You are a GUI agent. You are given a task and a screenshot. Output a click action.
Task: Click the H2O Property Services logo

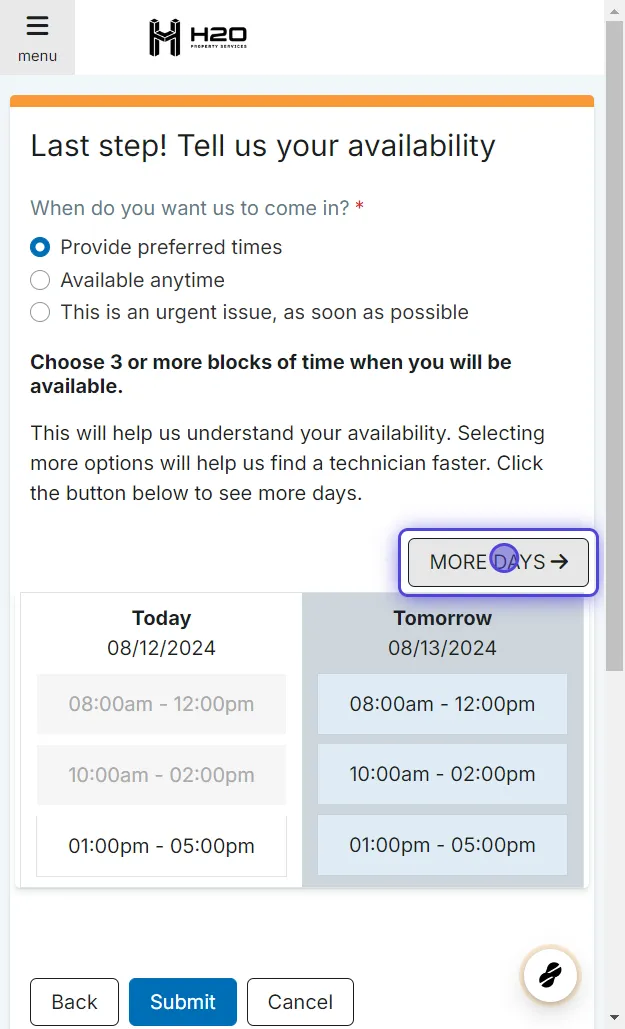(x=197, y=36)
